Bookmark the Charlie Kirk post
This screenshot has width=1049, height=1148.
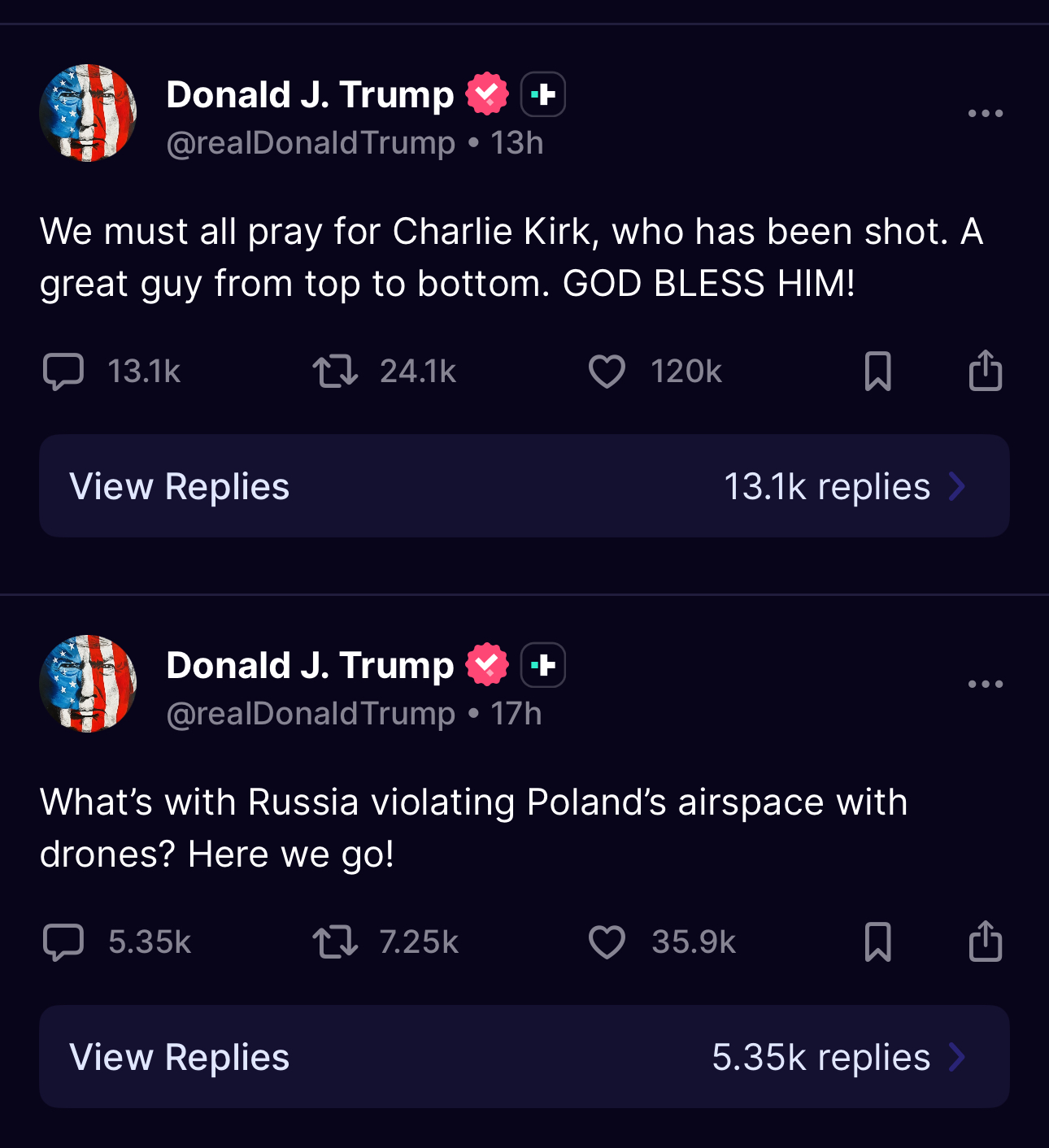click(x=877, y=372)
